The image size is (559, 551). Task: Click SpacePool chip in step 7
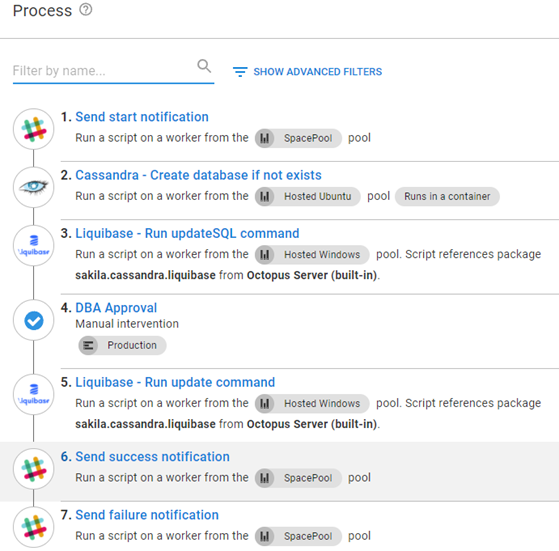coord(298,536)
